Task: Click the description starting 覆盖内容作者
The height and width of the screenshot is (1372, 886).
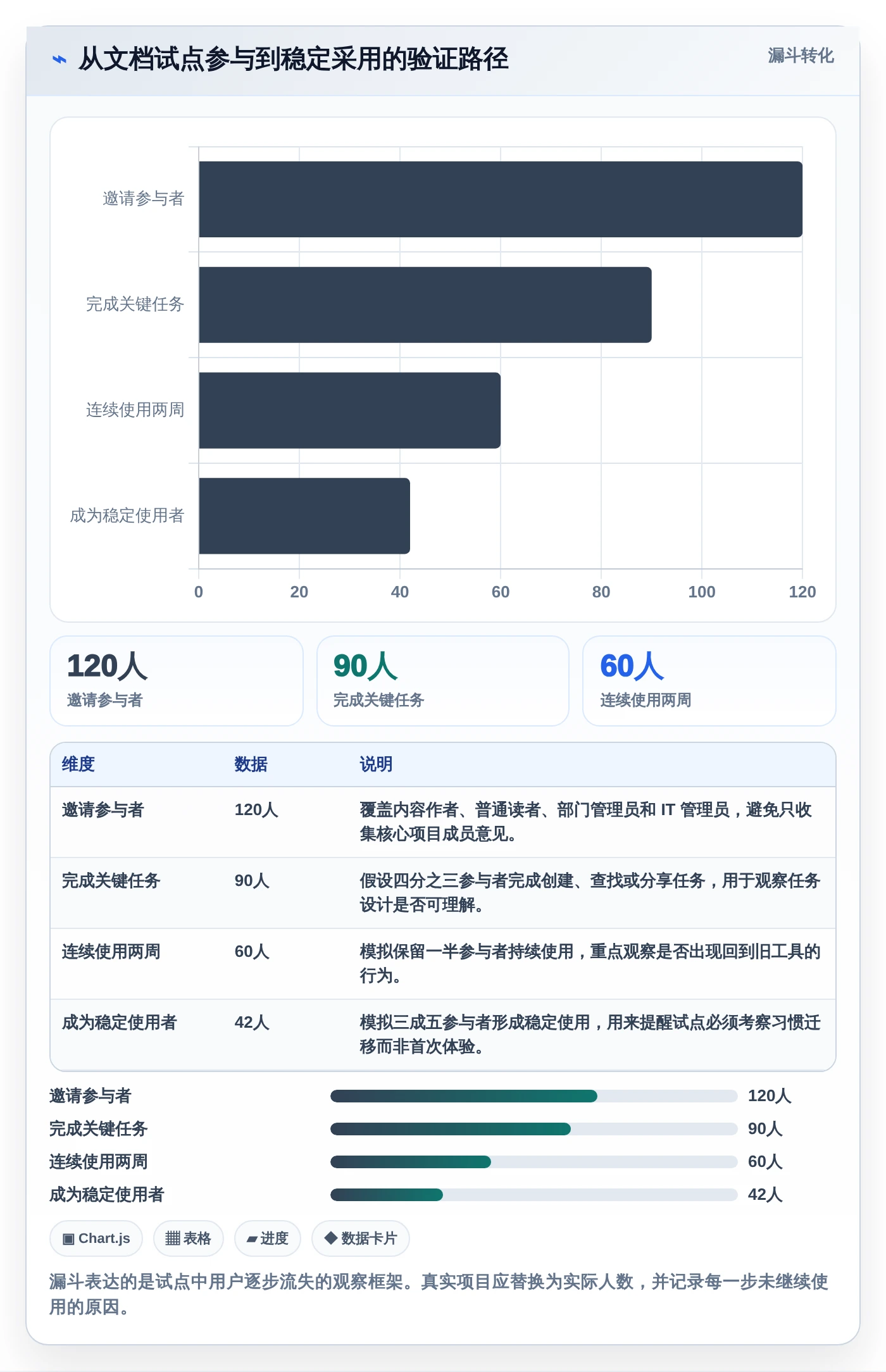Action: pyautogui.click(x=586, y=822)
